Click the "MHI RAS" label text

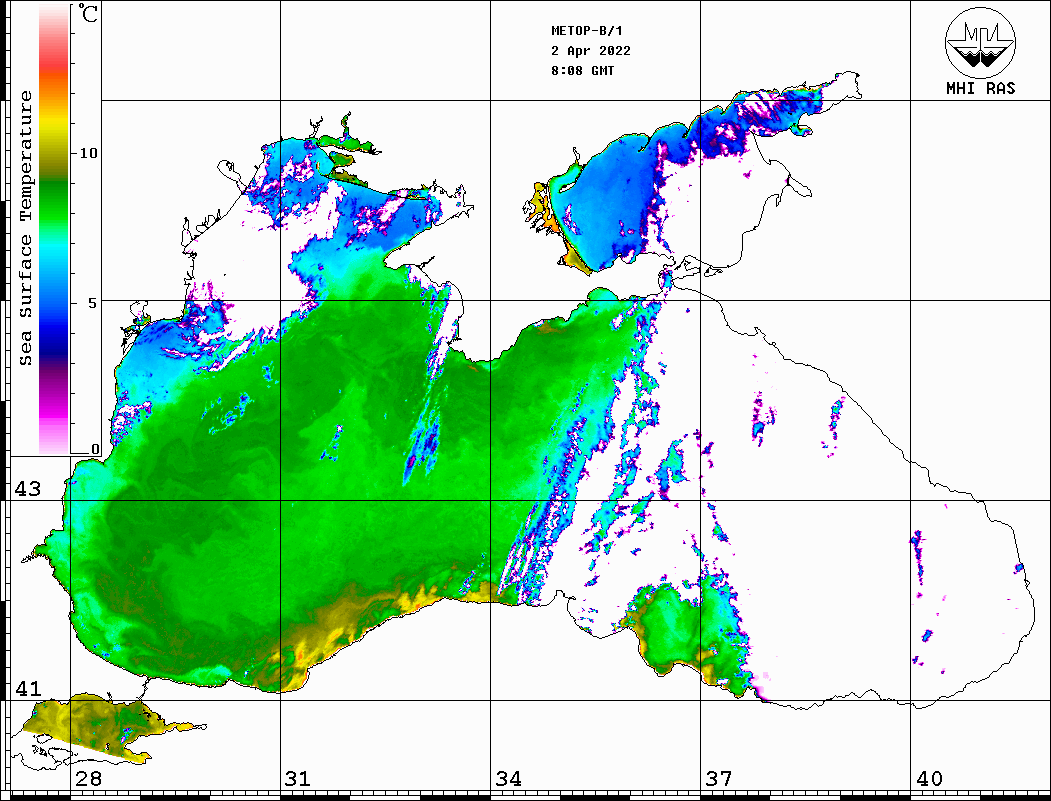(x=980, y=88)
